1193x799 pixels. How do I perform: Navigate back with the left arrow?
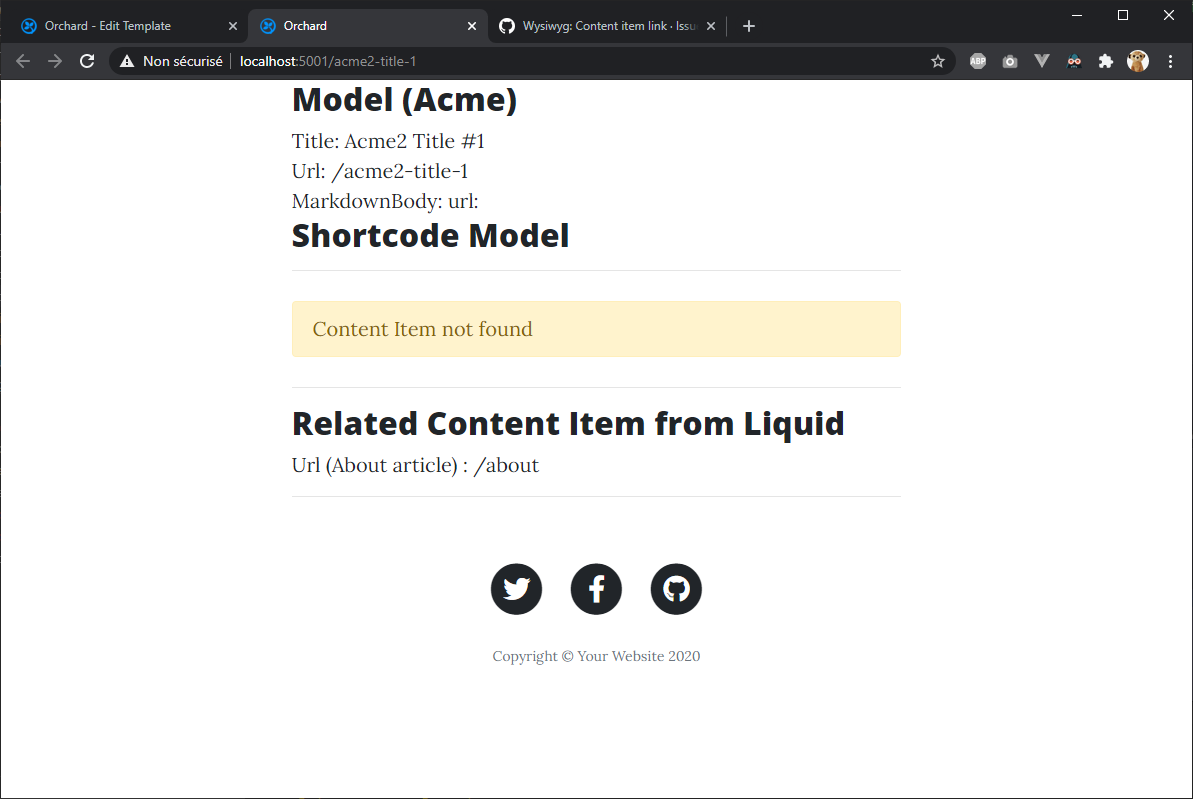pos(22,60)
